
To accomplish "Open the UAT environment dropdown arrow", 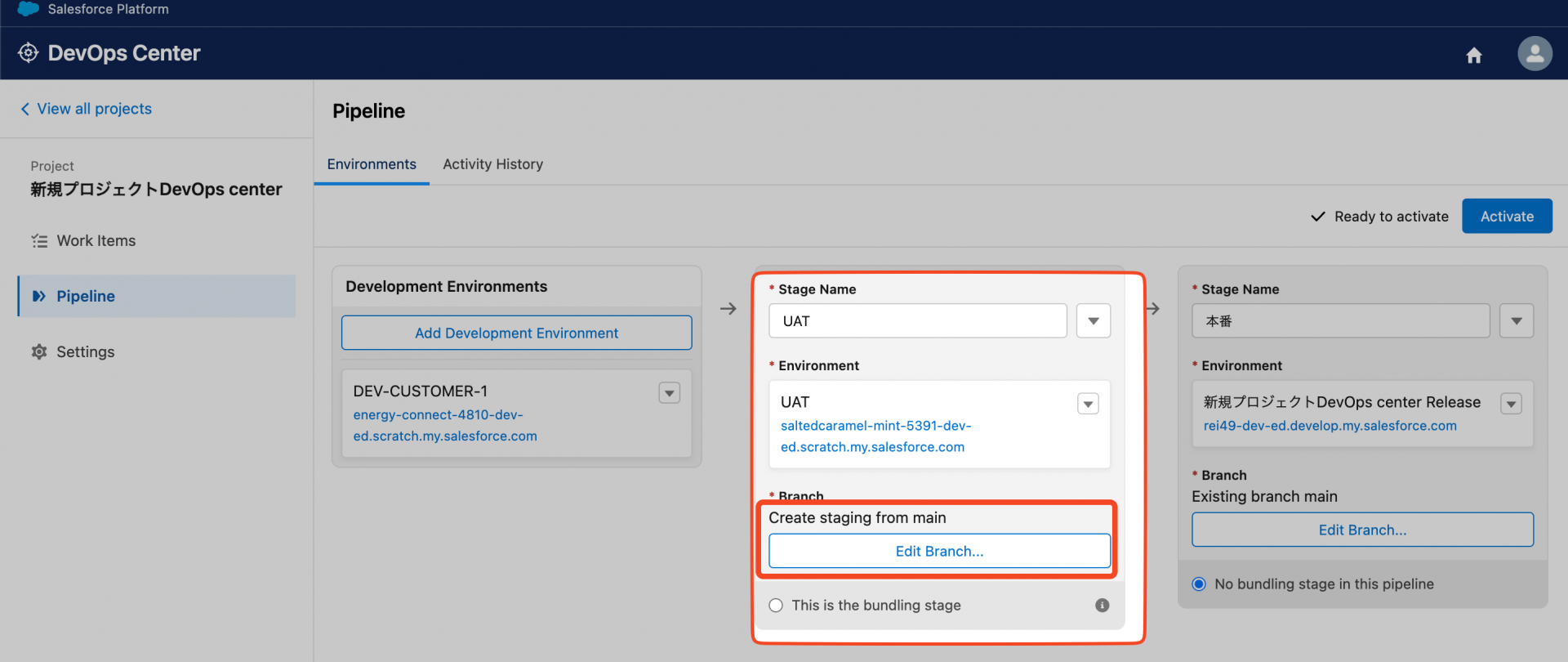I will point(1088,404).
